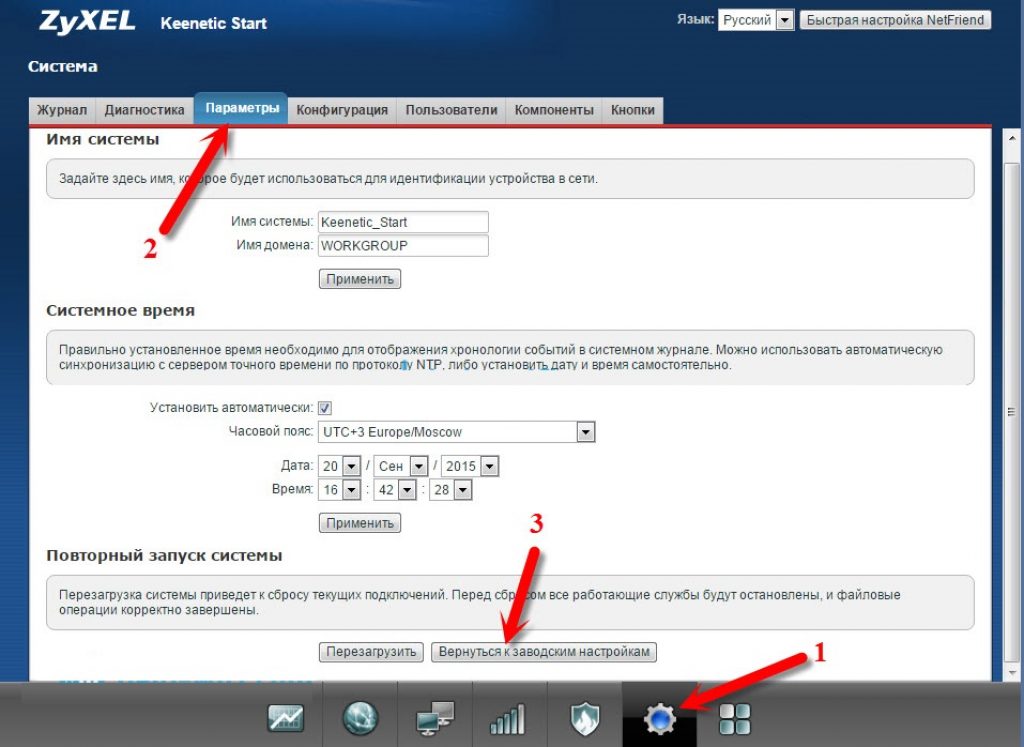Open the year dropdown showing 2015
1024x747 pixels.
click(470, 466)
